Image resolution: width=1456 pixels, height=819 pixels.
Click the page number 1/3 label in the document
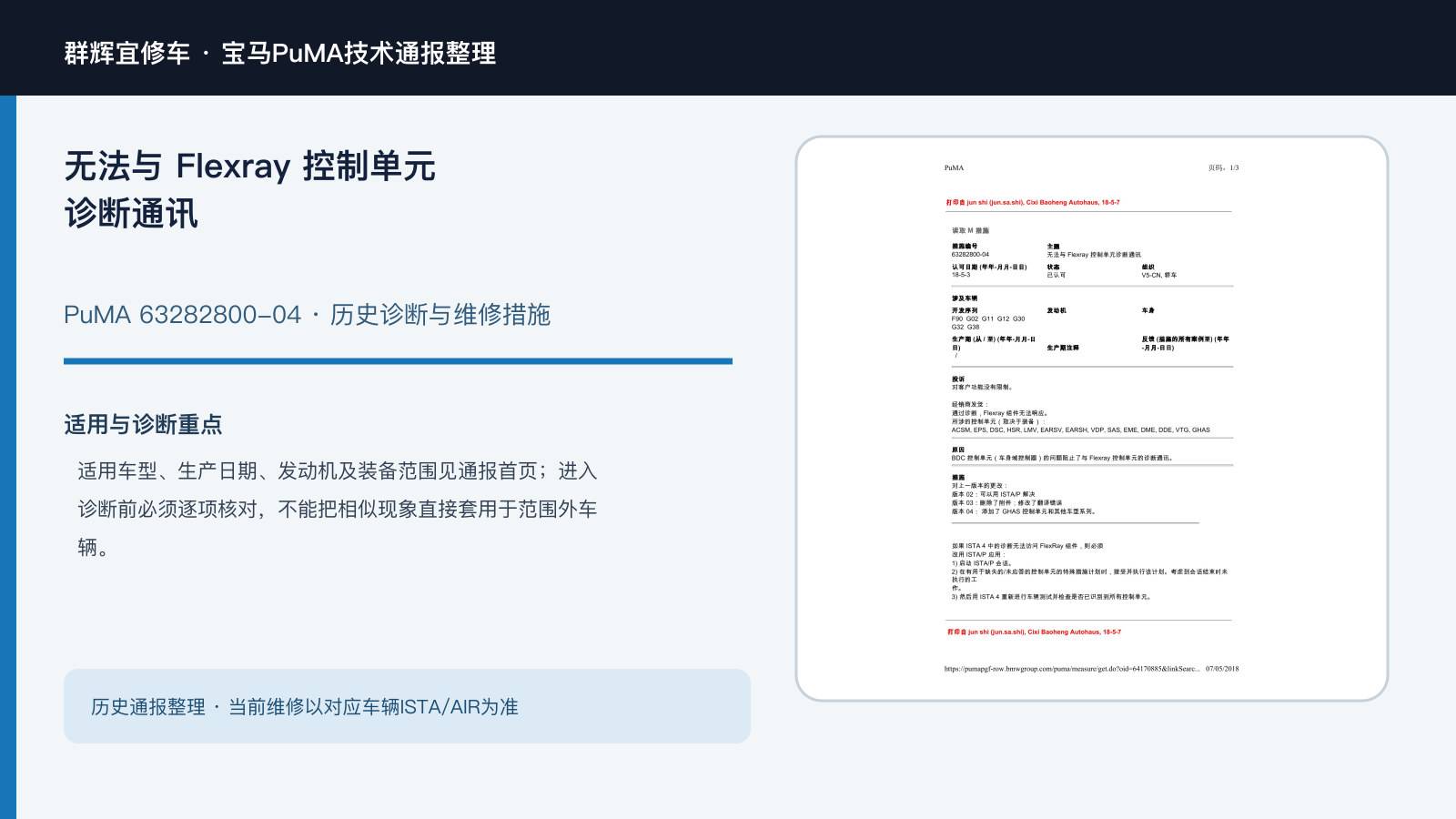pyautogui.click(x=1223, y=167)
